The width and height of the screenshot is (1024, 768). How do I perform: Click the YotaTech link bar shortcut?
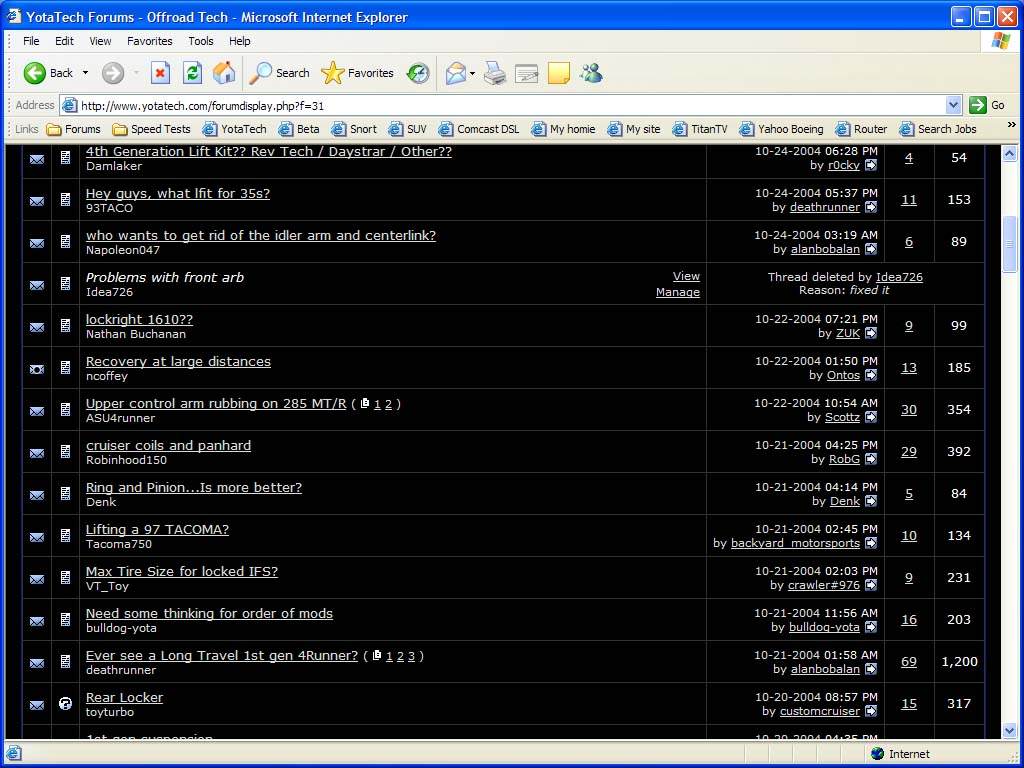click(234, 129)
